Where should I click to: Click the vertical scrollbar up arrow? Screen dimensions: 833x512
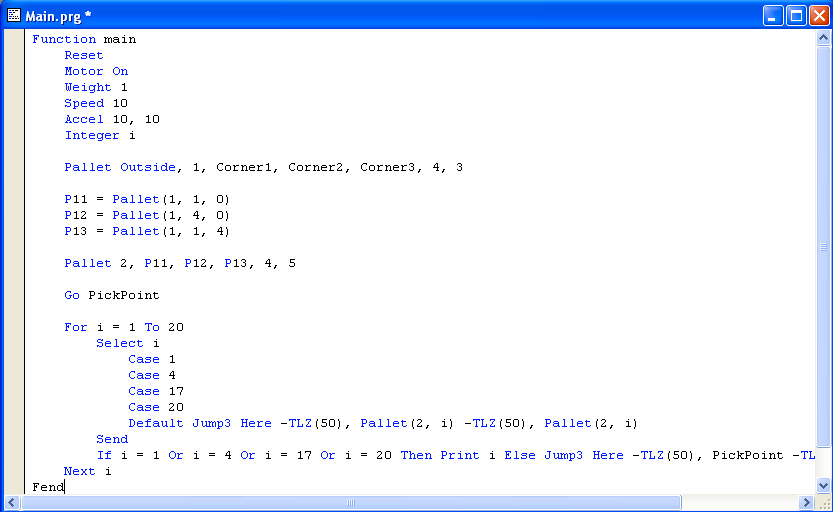823,38
